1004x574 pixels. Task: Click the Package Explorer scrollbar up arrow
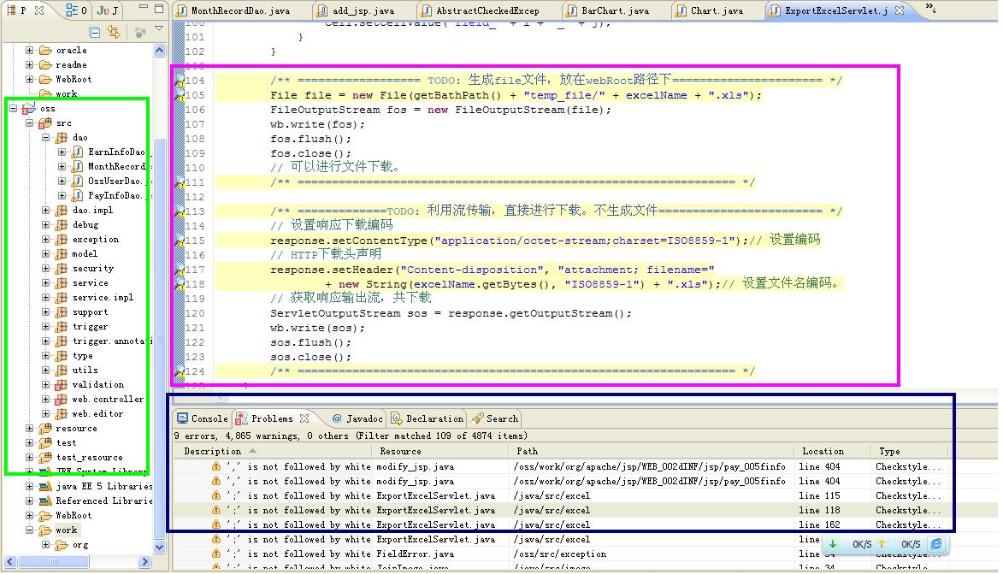click(x=159, y=51)
